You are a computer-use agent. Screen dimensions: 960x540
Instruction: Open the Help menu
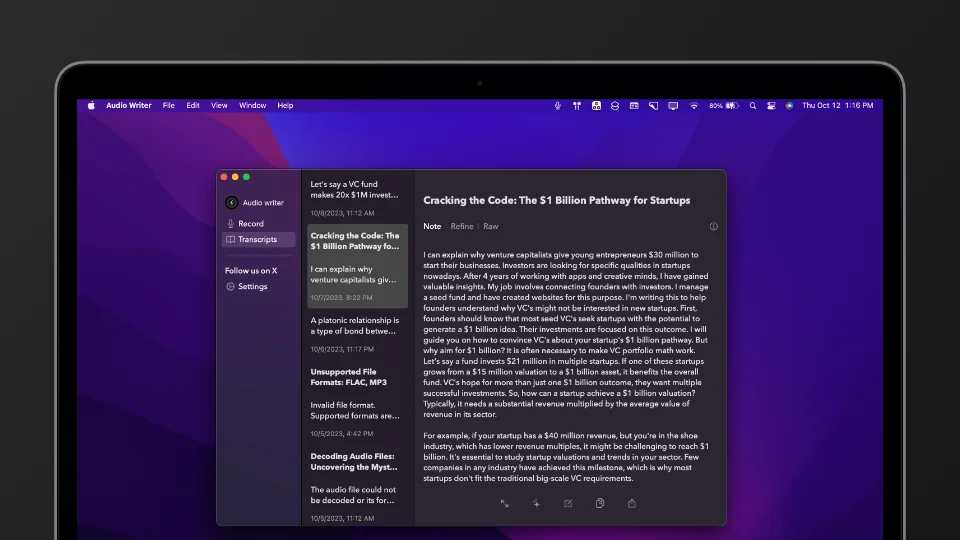pyautogui.click(x=285, y=105)
